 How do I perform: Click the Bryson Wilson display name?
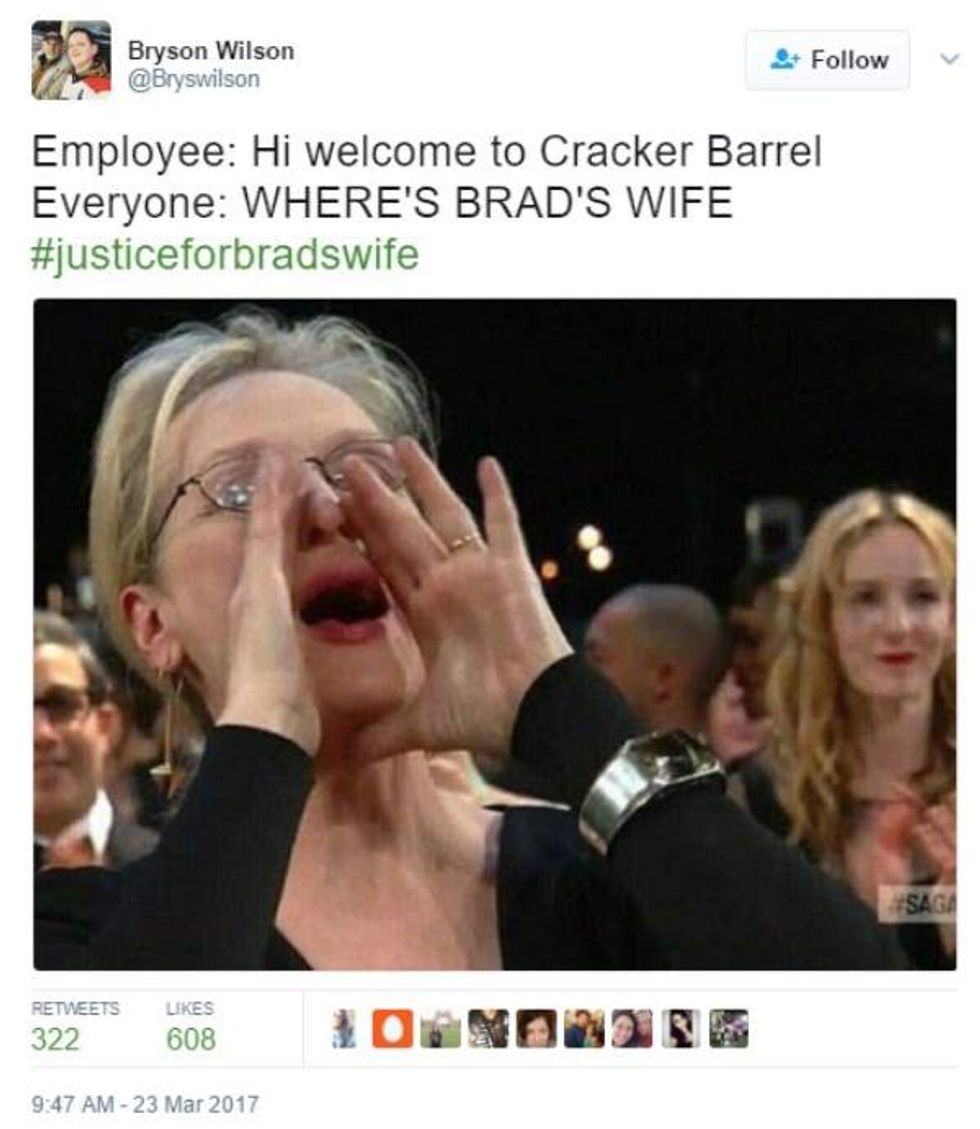tap(210, 50)
